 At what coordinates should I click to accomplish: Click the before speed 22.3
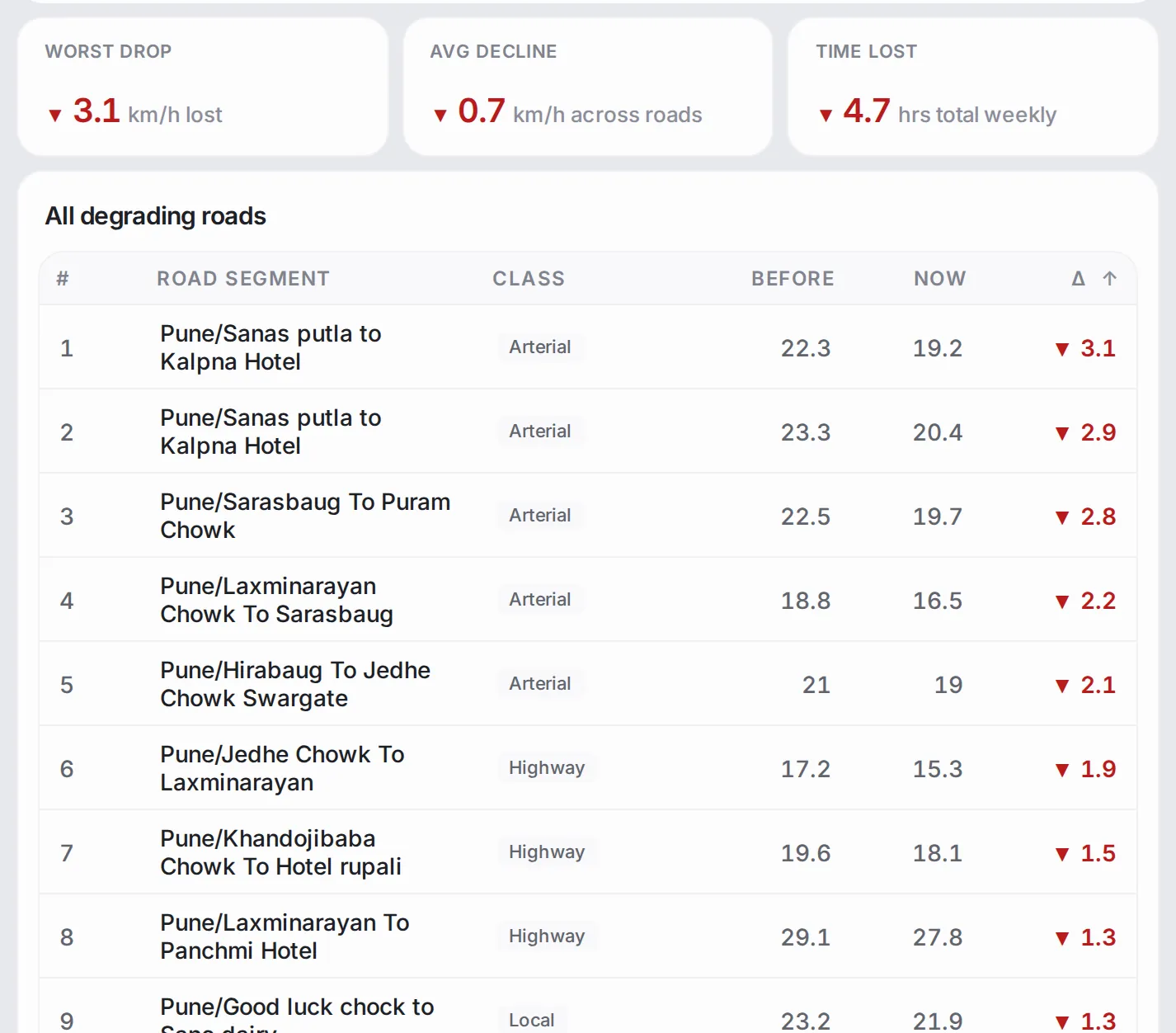(806, 348)
